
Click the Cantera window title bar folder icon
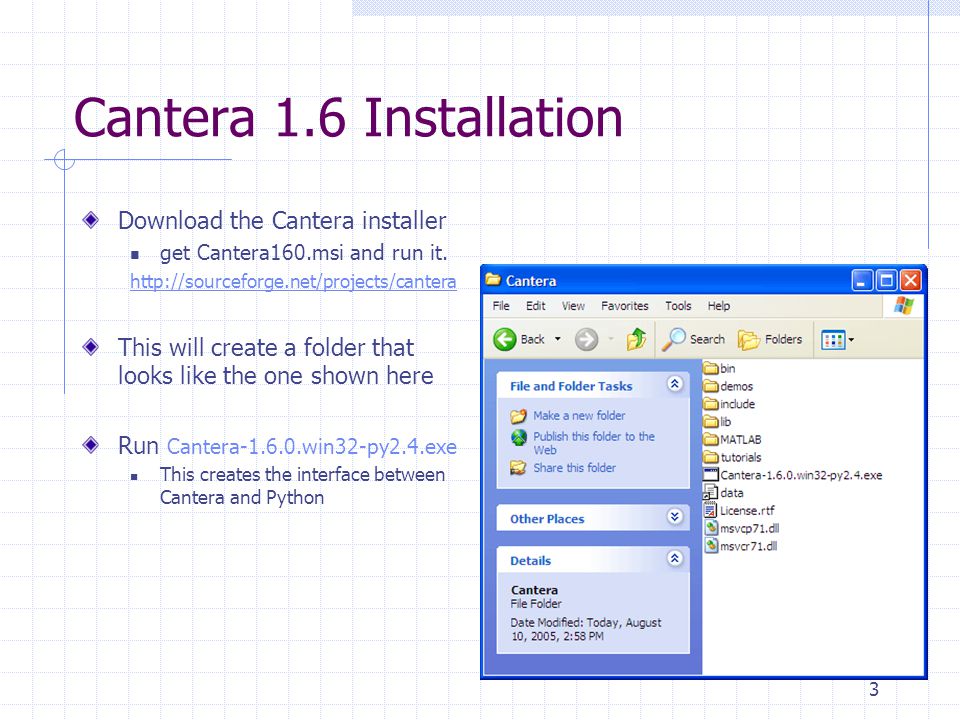[493, 280]
